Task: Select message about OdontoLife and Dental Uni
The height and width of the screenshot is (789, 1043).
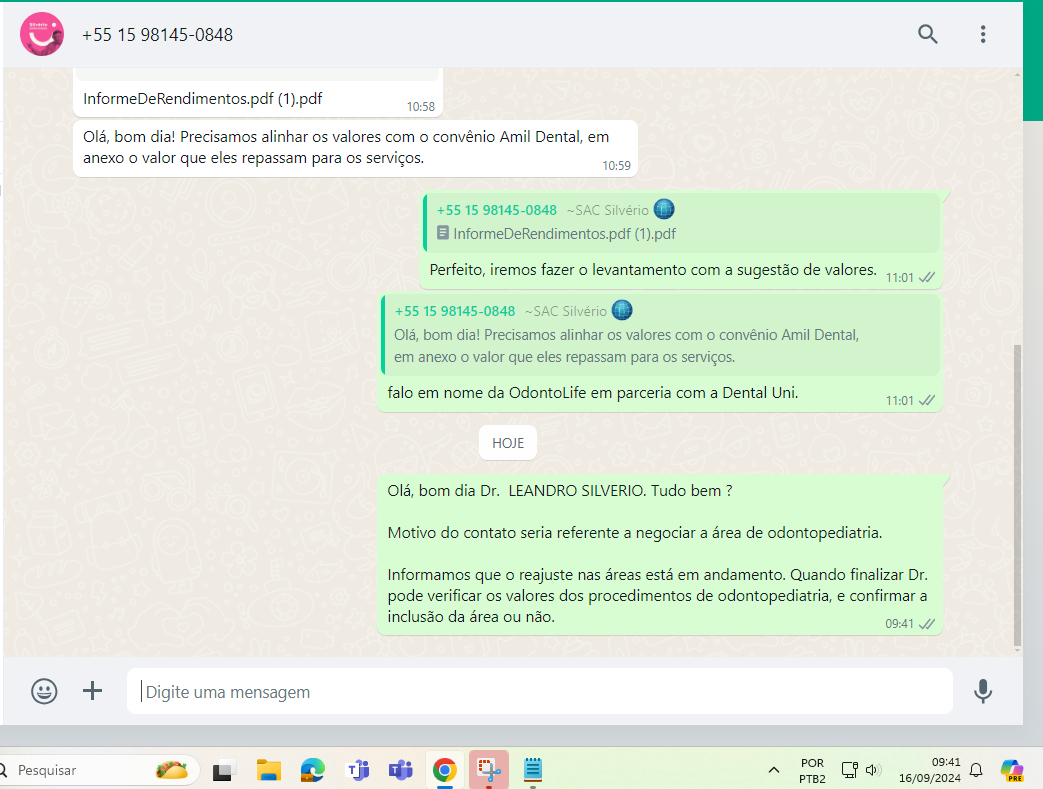Action: coord(593,393)
